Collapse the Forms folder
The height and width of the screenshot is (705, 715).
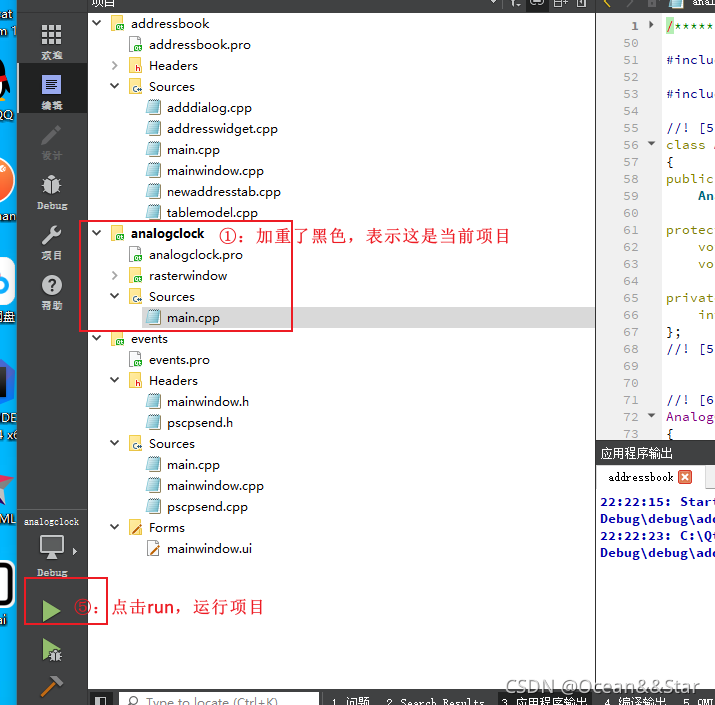point(114,527)
